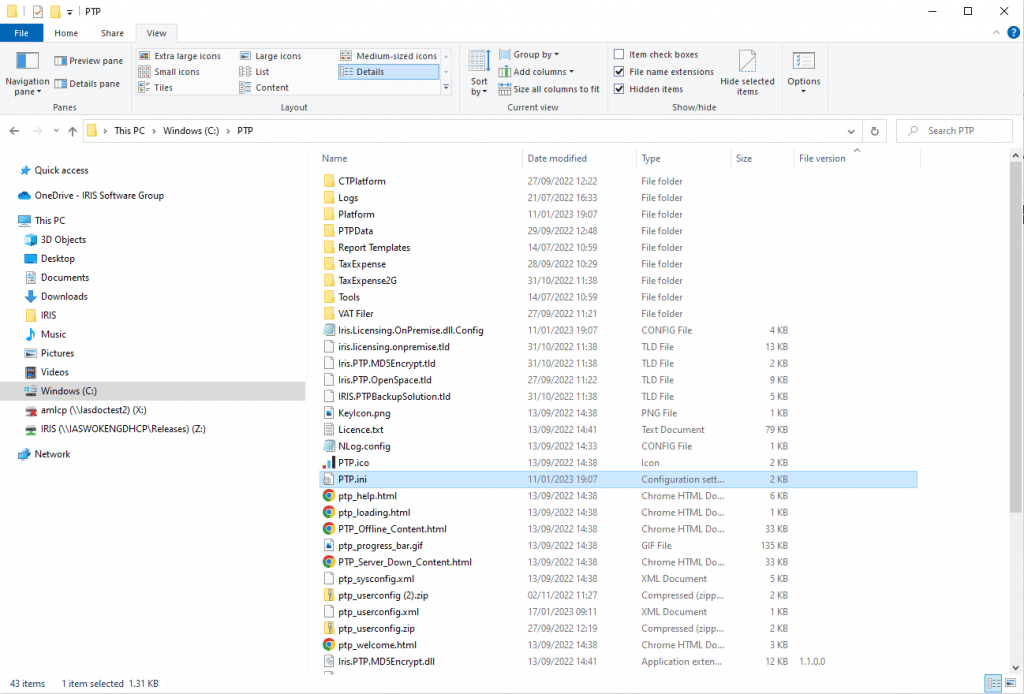Click the Hide selected items icon
The width and height of the screenshot is (1024, 694).
click(747, 70)
